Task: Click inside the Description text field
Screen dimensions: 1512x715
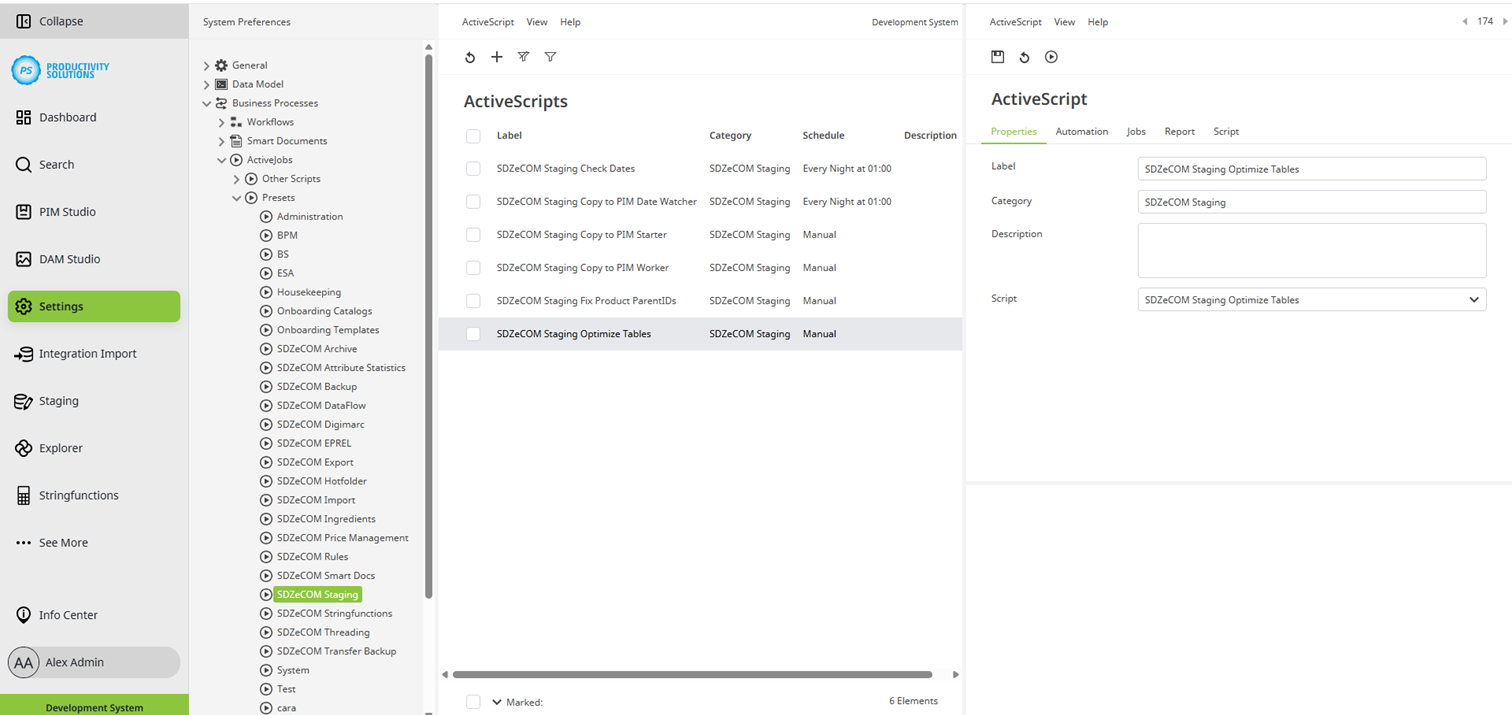Action: (1310, 250)
